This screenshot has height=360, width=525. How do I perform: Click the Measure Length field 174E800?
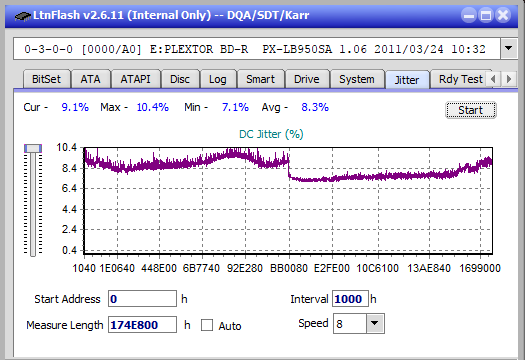click(x=142, y=325)
